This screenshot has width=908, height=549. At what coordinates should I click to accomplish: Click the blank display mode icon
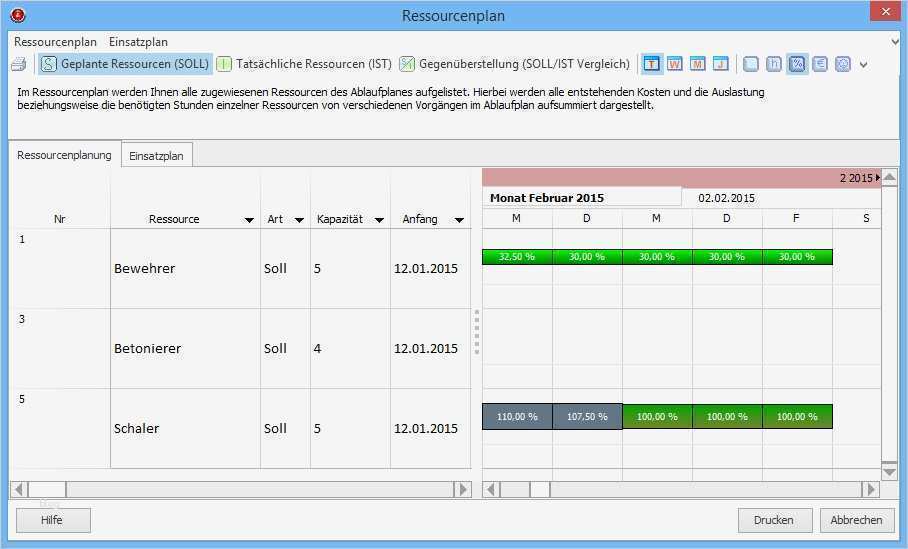pos(751,64)
